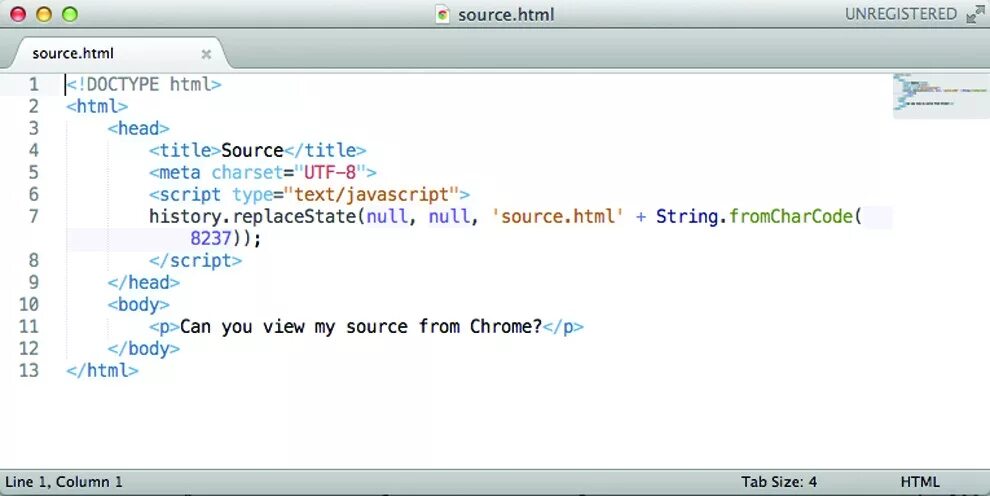Viewport: 990px width, 496px height.
Task: Click the word String on line 7
Action: tap(687, 216)
